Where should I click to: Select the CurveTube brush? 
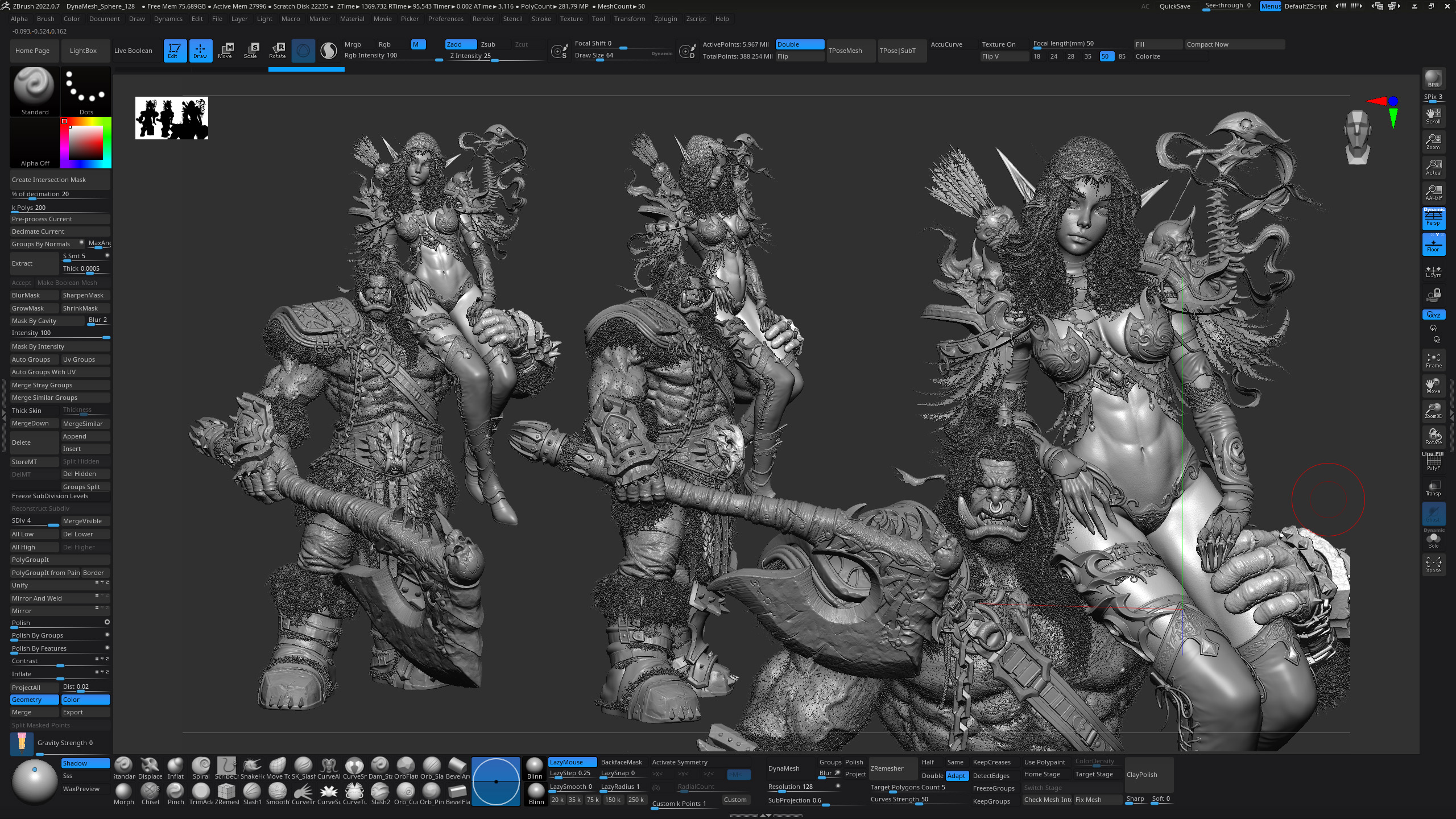[x=354, y=794]
